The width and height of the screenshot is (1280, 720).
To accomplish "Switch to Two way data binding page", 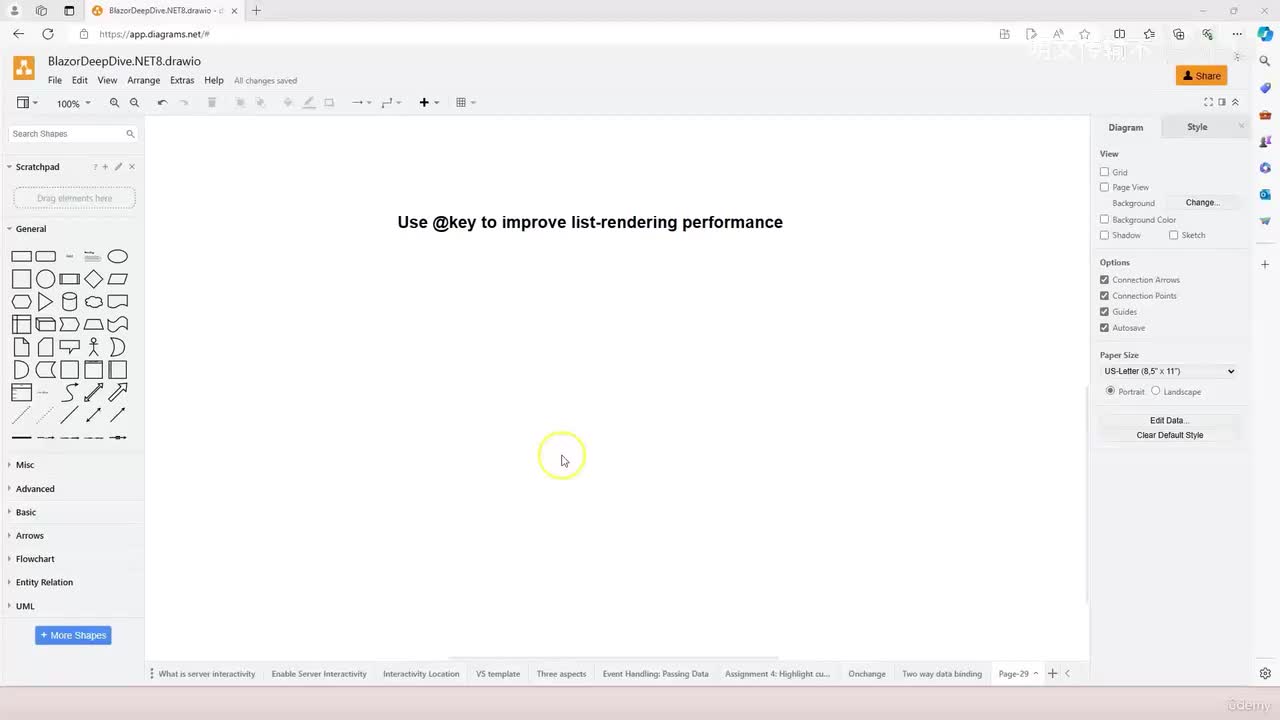I will (942, 674).
